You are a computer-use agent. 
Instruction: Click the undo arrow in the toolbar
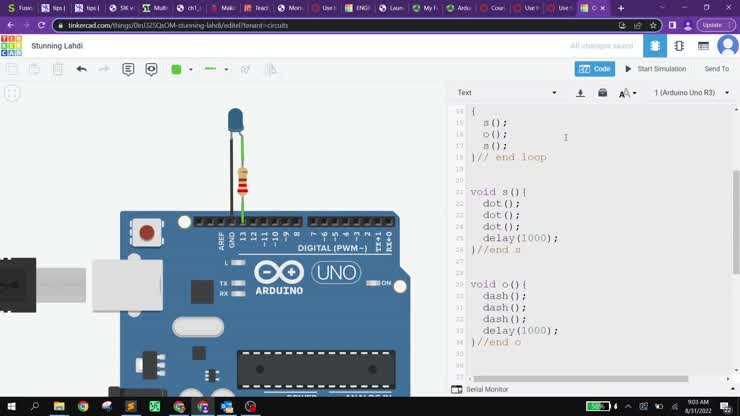pyautogui.click(x=81, y=69)
